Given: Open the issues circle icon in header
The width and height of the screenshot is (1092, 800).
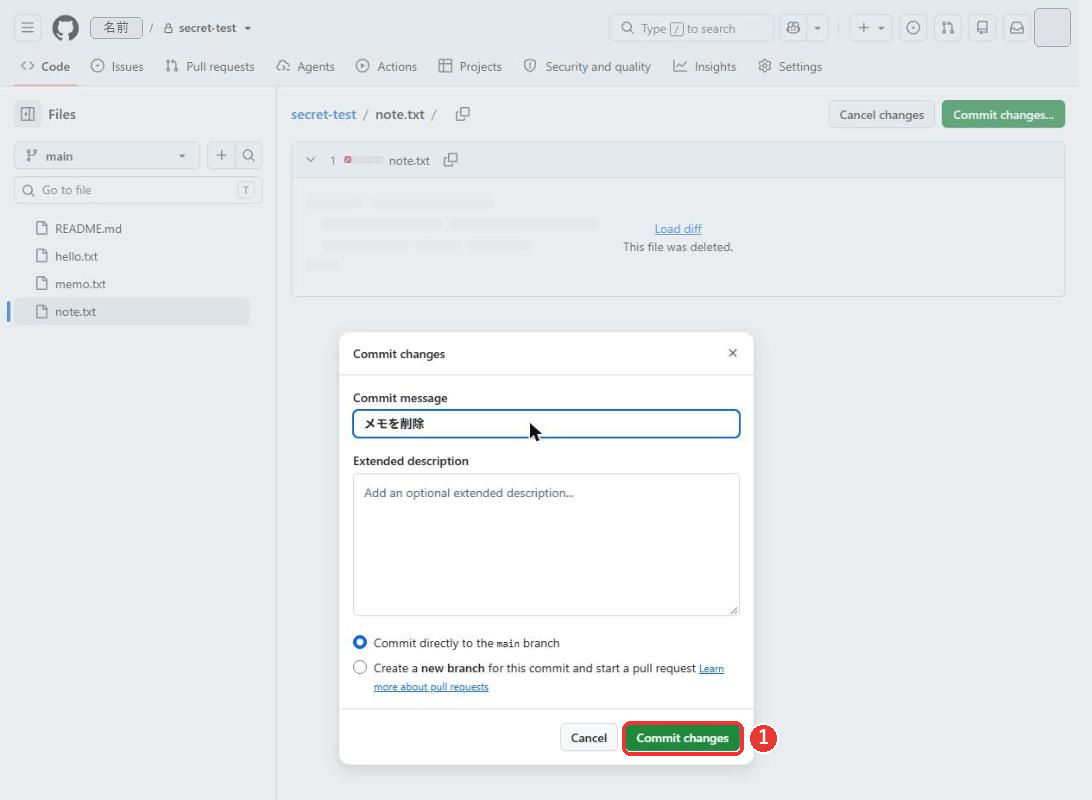Looking at the screenshot, I should (x=913, y=28).
